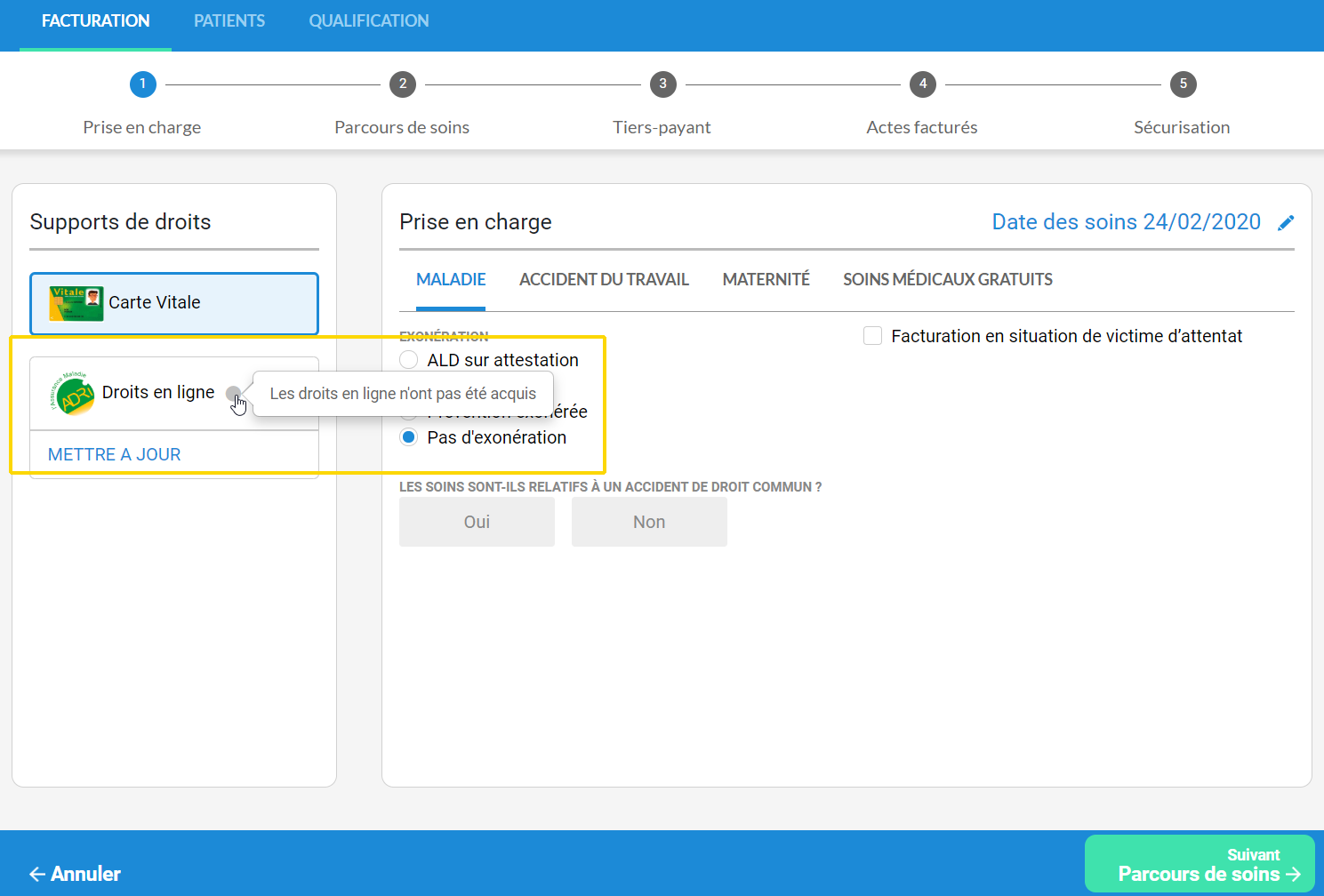Click the Oui button for accident question
This screenshot has height=896, width=1324.
coord(477,522)
